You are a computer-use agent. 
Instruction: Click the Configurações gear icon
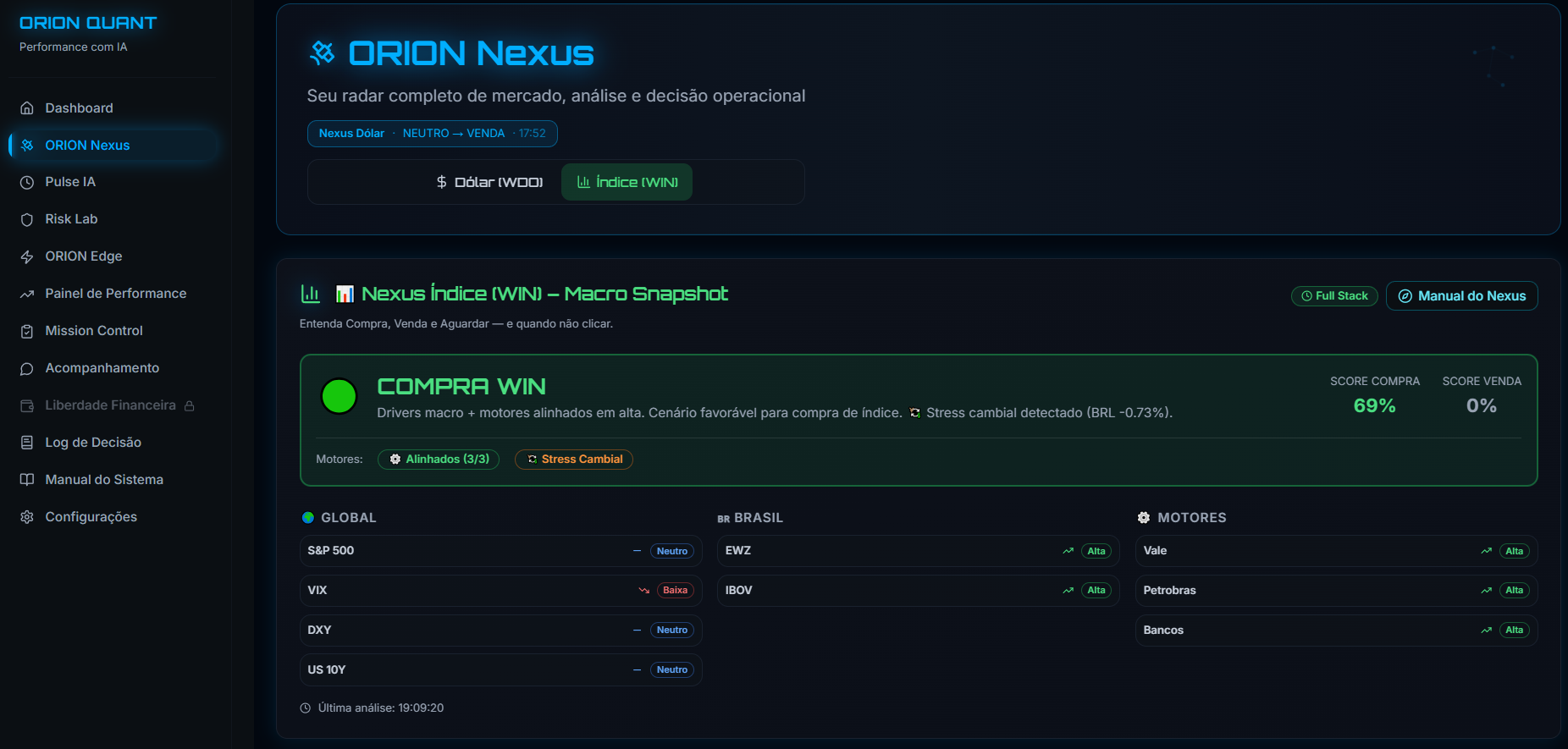(x=27, y=517)
